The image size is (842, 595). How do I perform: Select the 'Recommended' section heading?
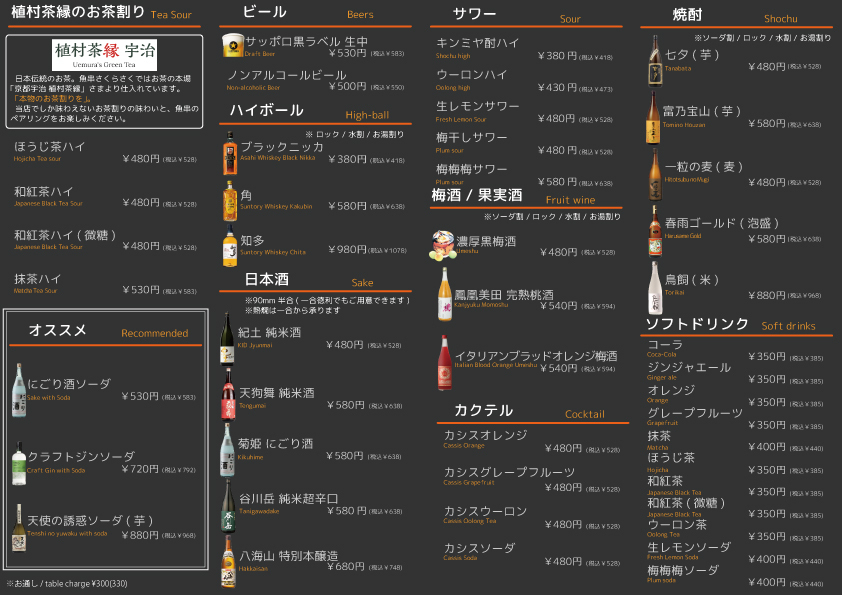pos(155,333)
